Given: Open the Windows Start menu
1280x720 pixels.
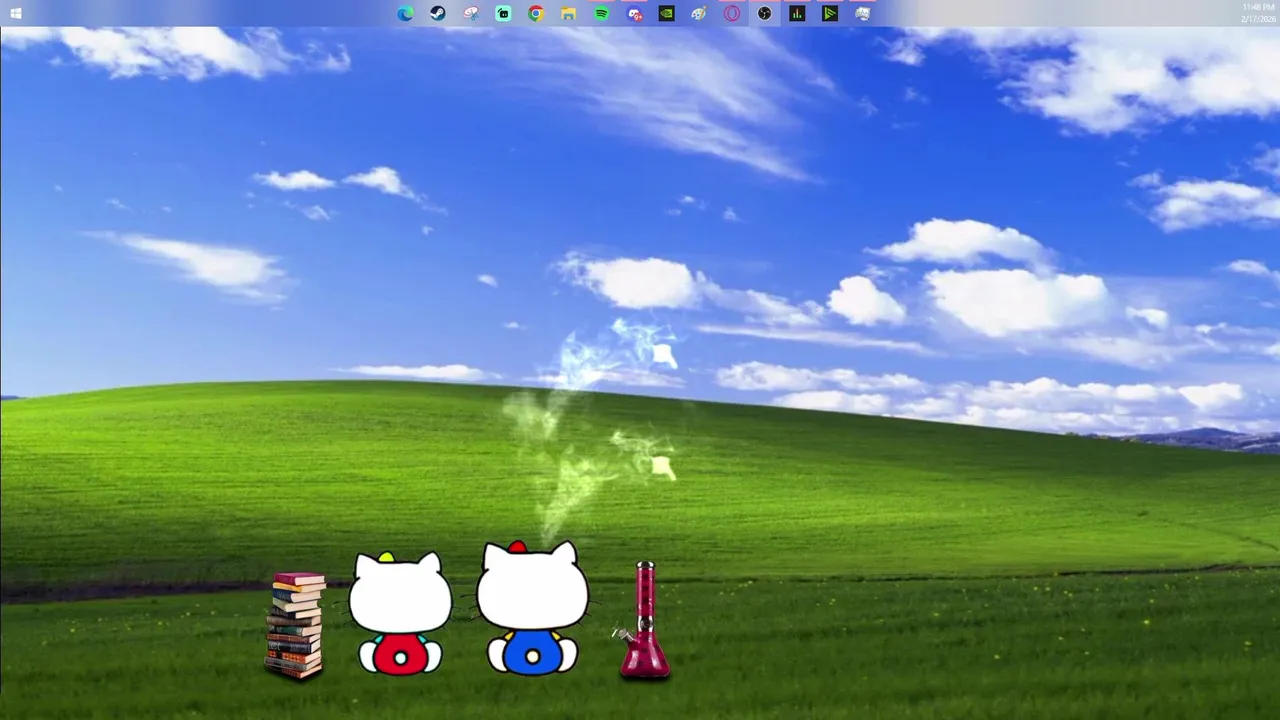Looking at the screenshot, I should pos(15,13).
